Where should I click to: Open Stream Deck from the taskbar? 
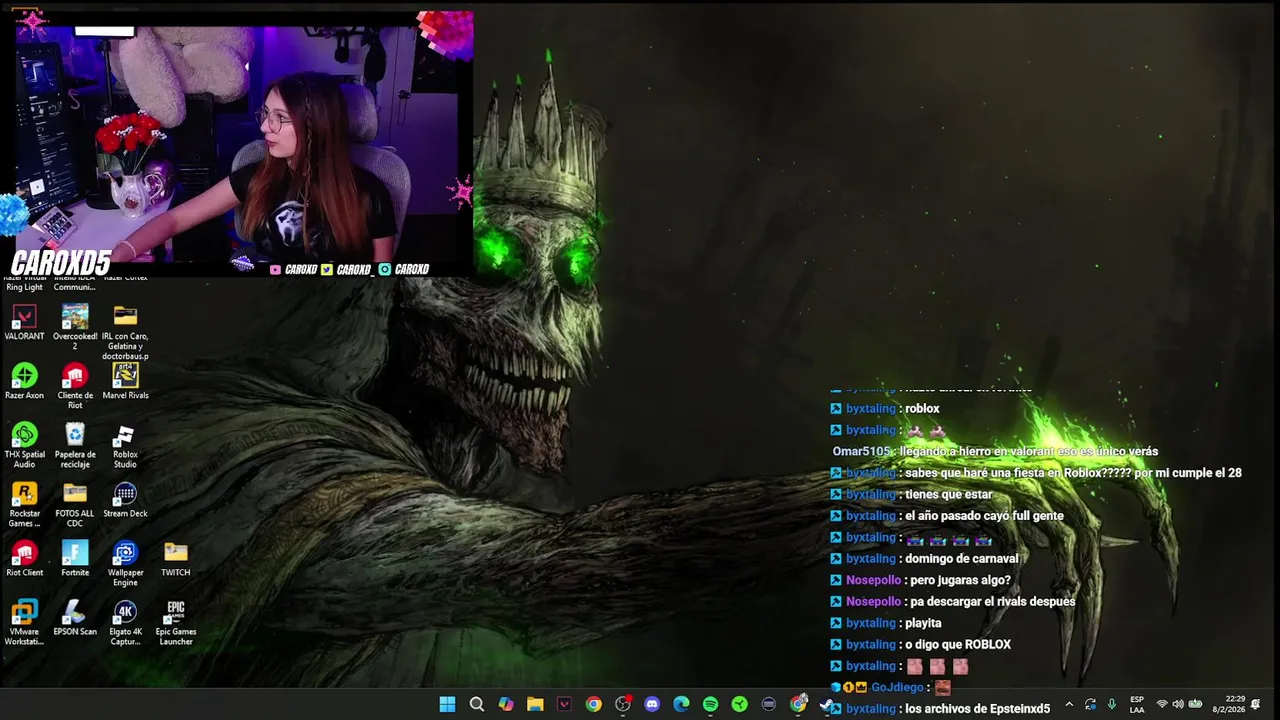tap(768, 704)
